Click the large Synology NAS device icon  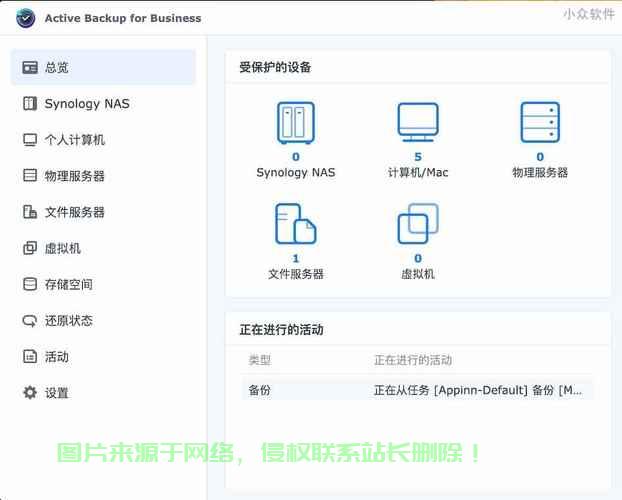[x=296, y=123]
